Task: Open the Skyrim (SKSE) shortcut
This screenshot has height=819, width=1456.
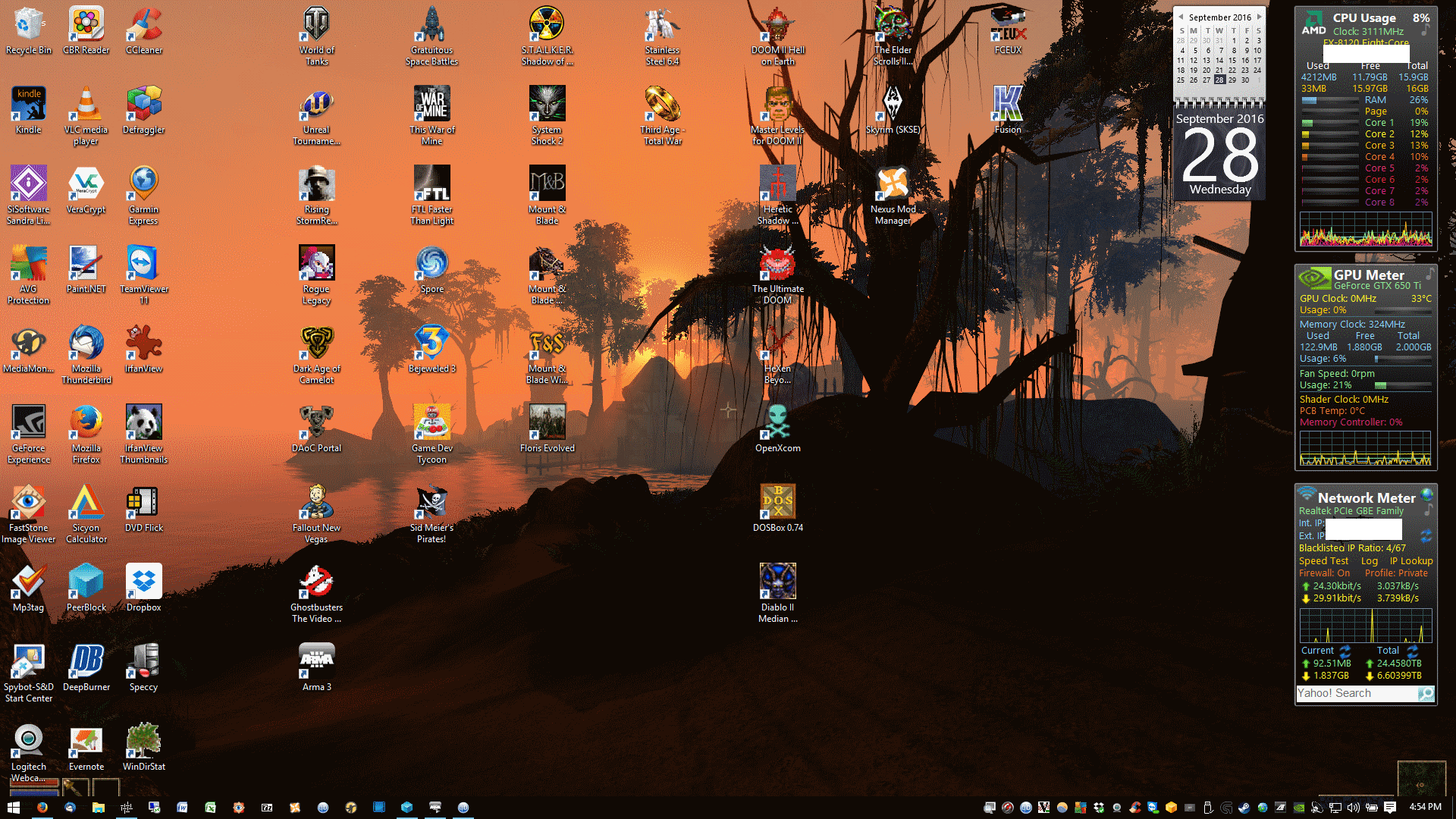Action: click(x=893, y=111)
